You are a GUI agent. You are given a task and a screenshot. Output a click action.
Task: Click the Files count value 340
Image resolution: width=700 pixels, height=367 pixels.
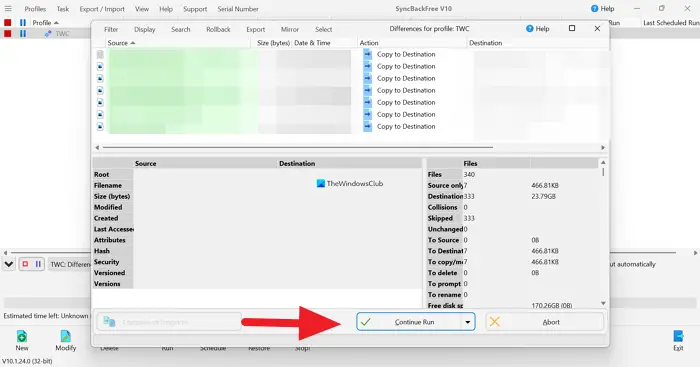pyautogui.click(x=469, y=175)
